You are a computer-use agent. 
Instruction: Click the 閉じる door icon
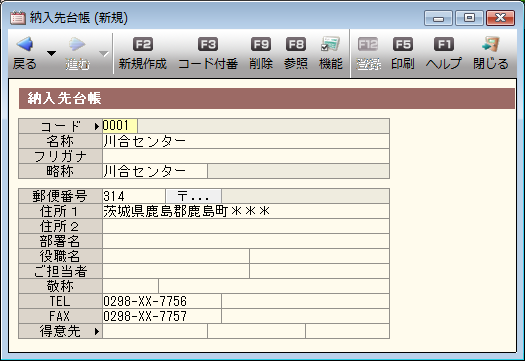tap(491, 44)
